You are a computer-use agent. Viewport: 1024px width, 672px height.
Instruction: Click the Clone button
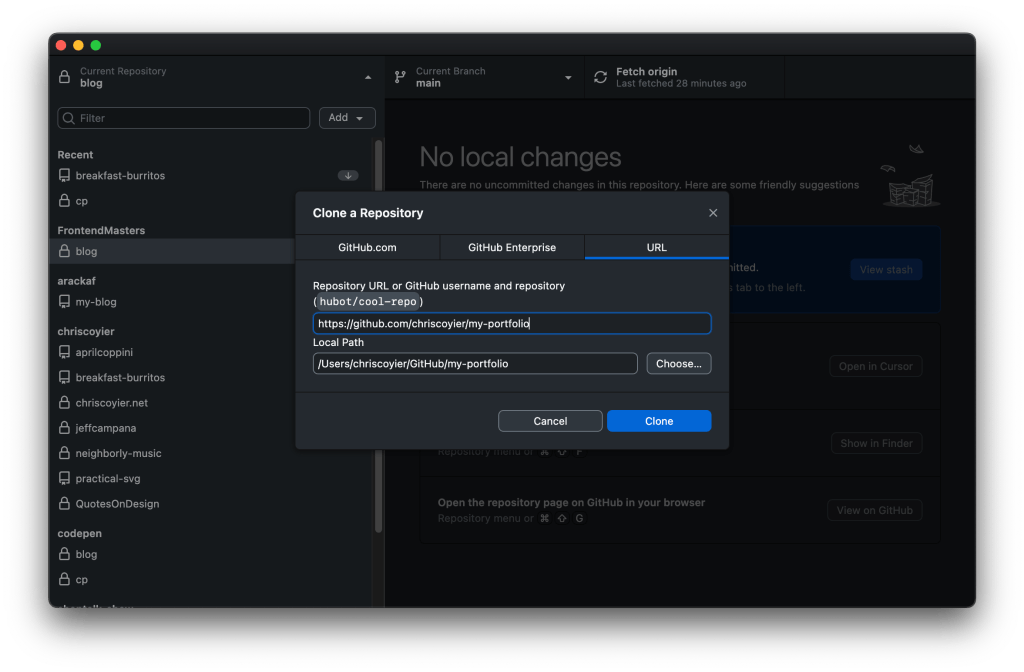[x=659, y=420]
